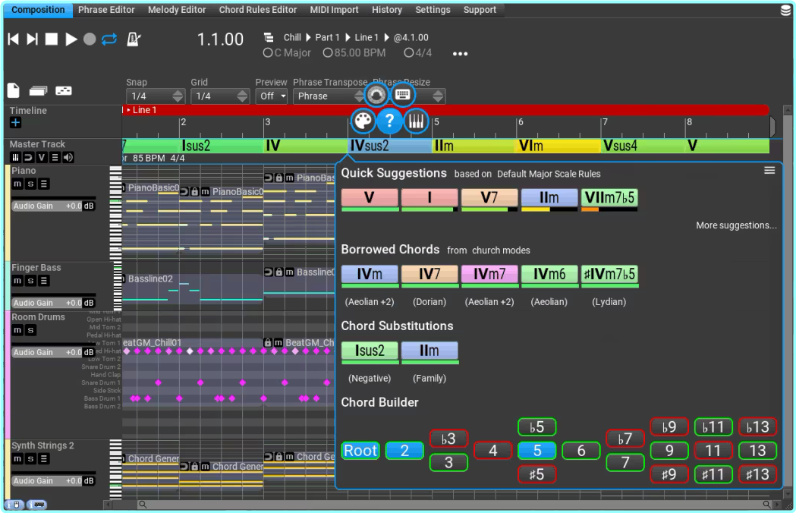The width and height of the screenshot is (796, 513).
Task: Click the piano keyboard bubble icon
Action: [416, 121]
